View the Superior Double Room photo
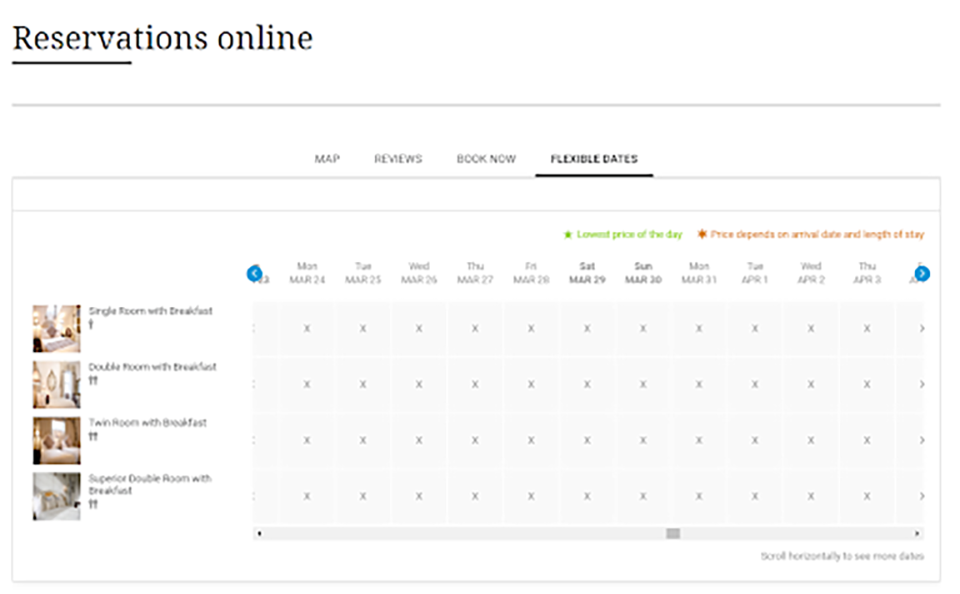This screenshot has width=960, height=594. click(56, 496)
